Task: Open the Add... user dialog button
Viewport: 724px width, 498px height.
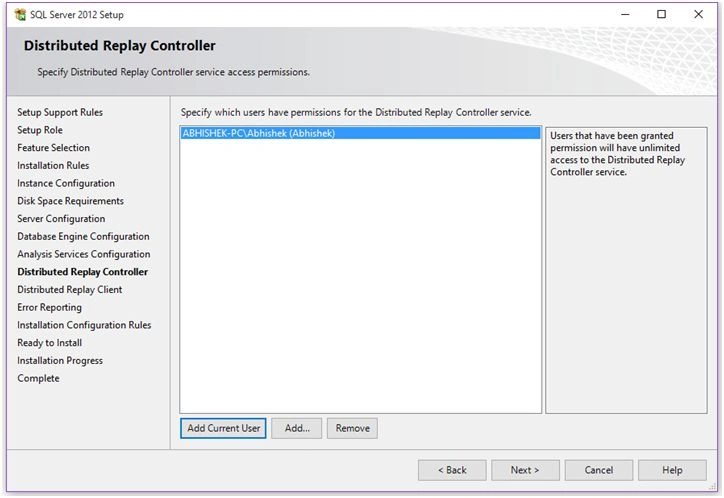Action: tap(296, 428)
